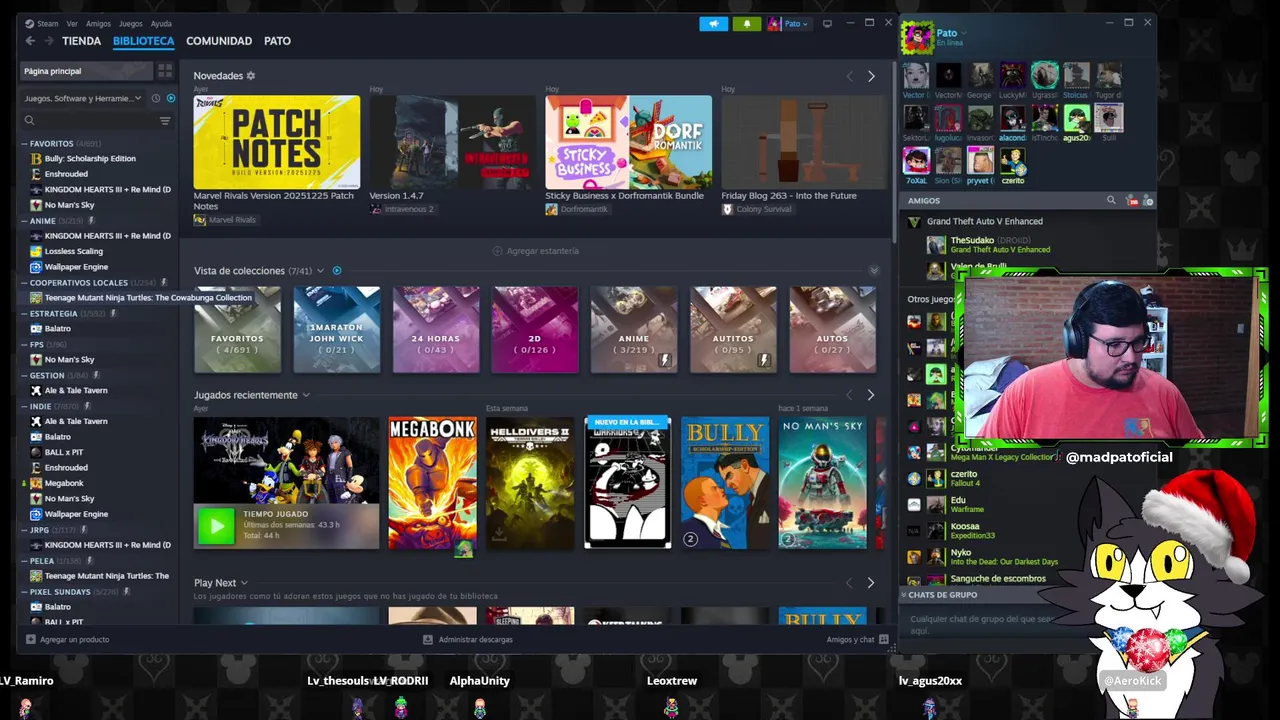This screenshot has width=1280, height=720.
Task: Click next arrow in Novedades shelf
Action: point(871,76)
